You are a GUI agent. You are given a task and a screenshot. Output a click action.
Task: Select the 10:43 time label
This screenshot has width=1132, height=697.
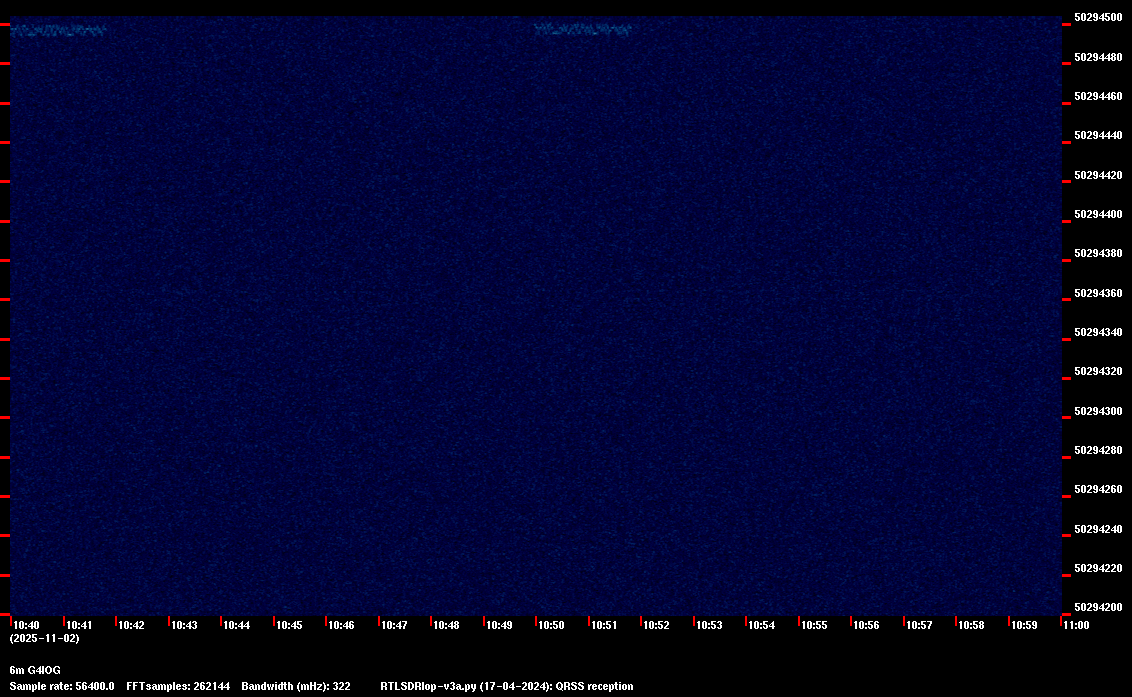[x=184, y=625]
